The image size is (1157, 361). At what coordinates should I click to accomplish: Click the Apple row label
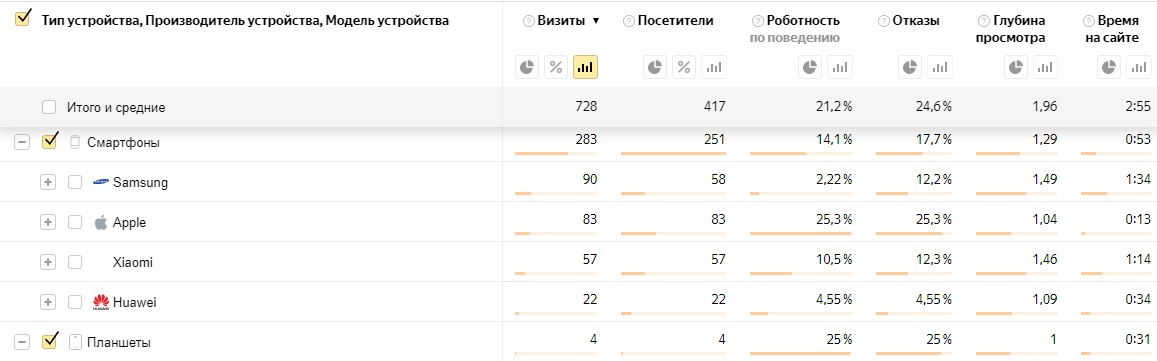[129, 222]
